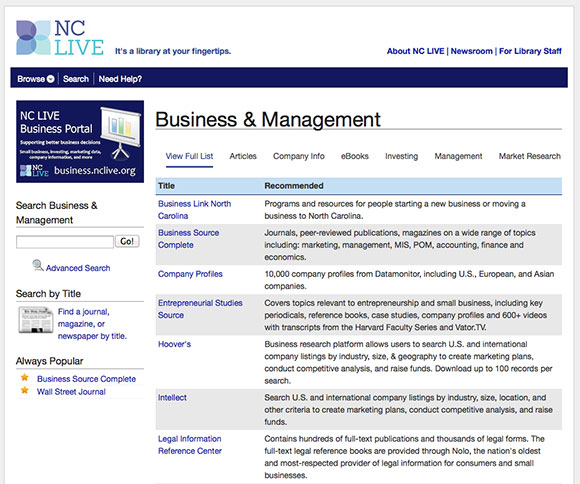The width and height of the screenshot is (580, 484).
Task: Open the Hoover's resource link
Action: (x=175, y=344)
